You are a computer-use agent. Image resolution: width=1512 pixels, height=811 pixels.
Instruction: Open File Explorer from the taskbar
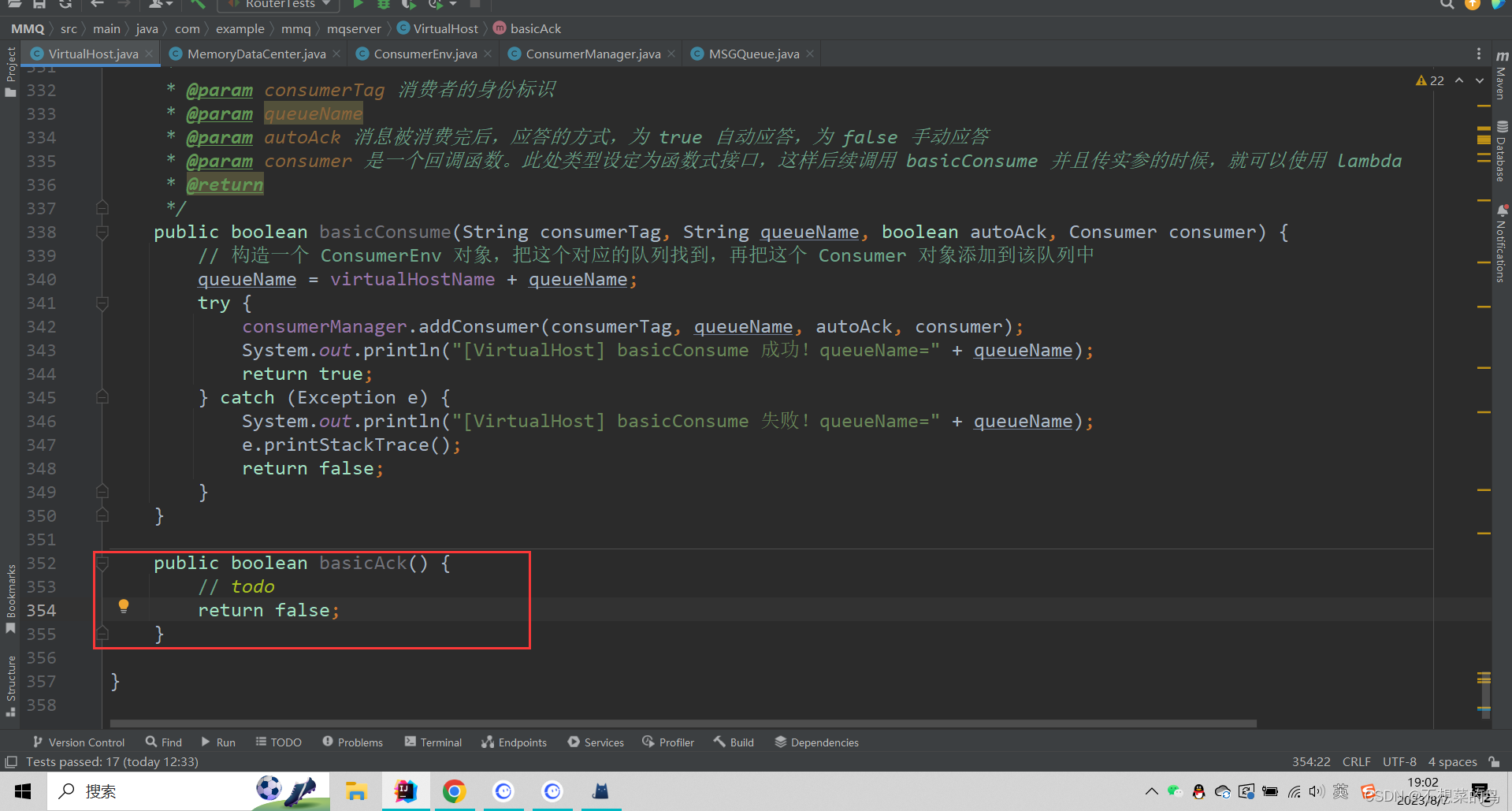(356, 791)
